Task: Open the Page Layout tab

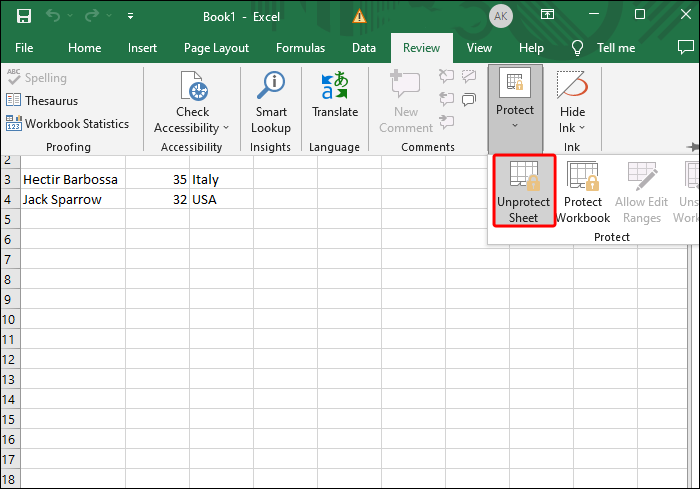Action: click(x=216, y=48)
